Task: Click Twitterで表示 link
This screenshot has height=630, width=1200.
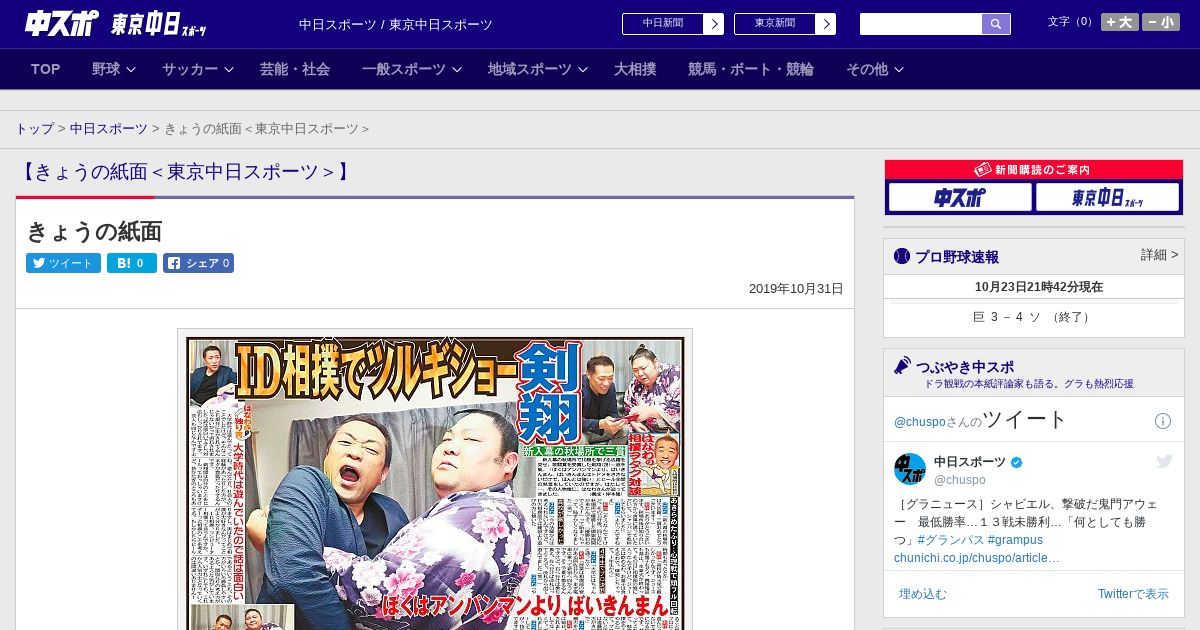Action: pyautogui.click(x=1133, y=594)
